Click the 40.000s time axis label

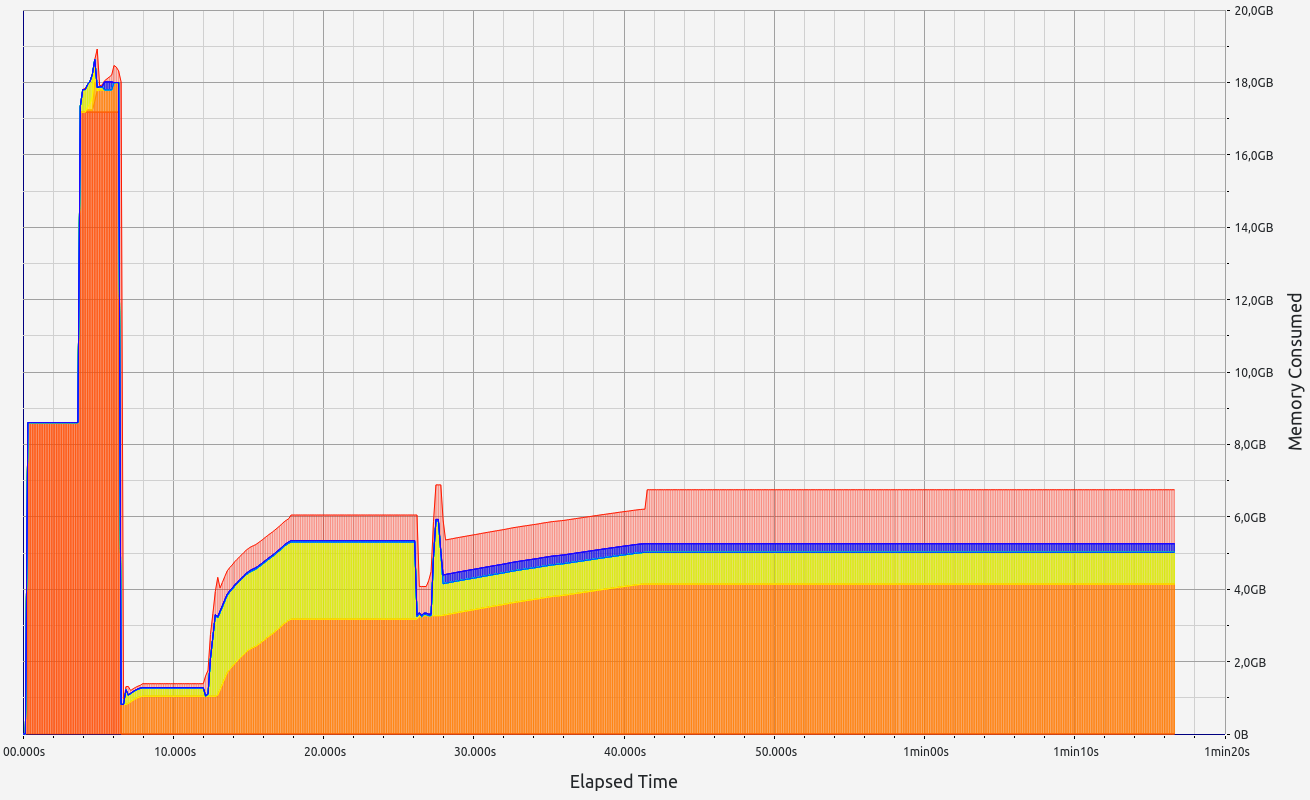point(624,751)
